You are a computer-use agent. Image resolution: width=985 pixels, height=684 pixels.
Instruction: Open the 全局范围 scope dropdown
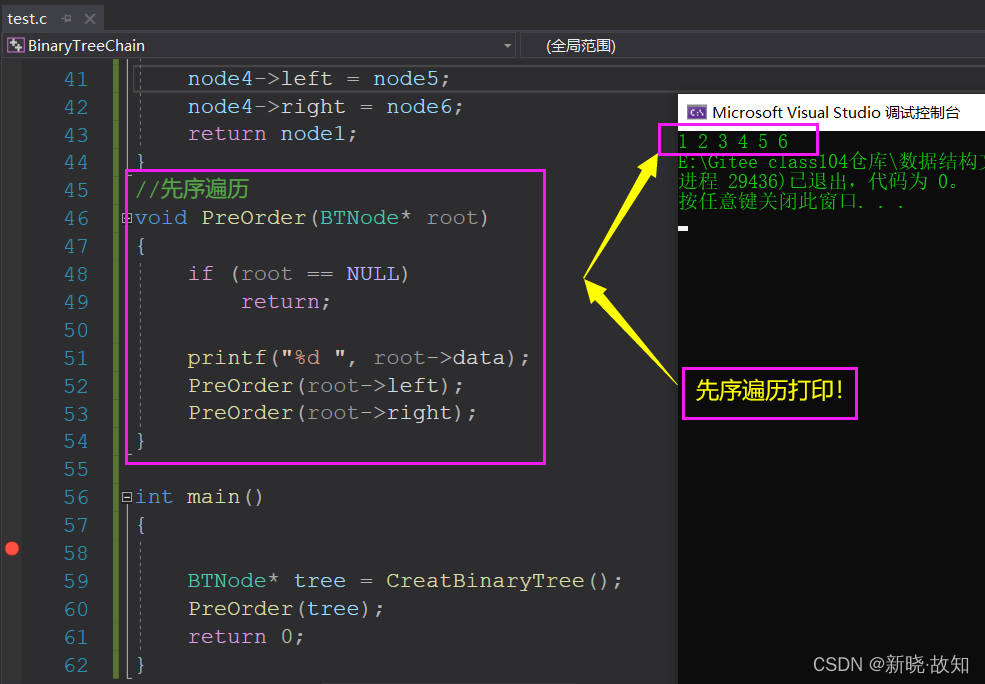coord(752,46)
